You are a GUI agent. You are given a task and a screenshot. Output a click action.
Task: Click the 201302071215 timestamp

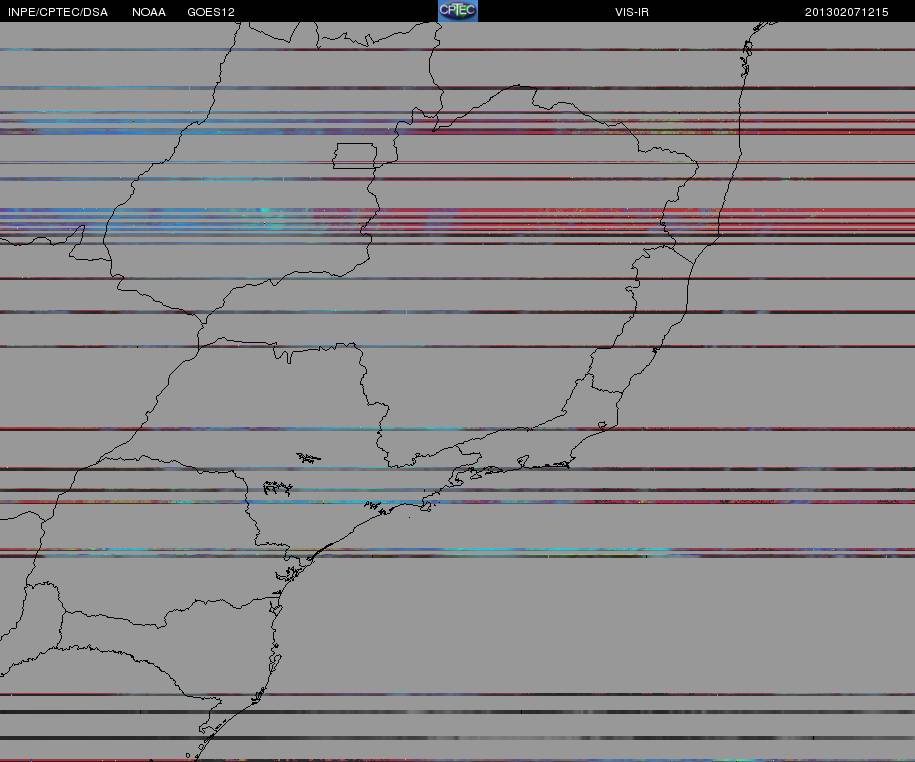847,12
